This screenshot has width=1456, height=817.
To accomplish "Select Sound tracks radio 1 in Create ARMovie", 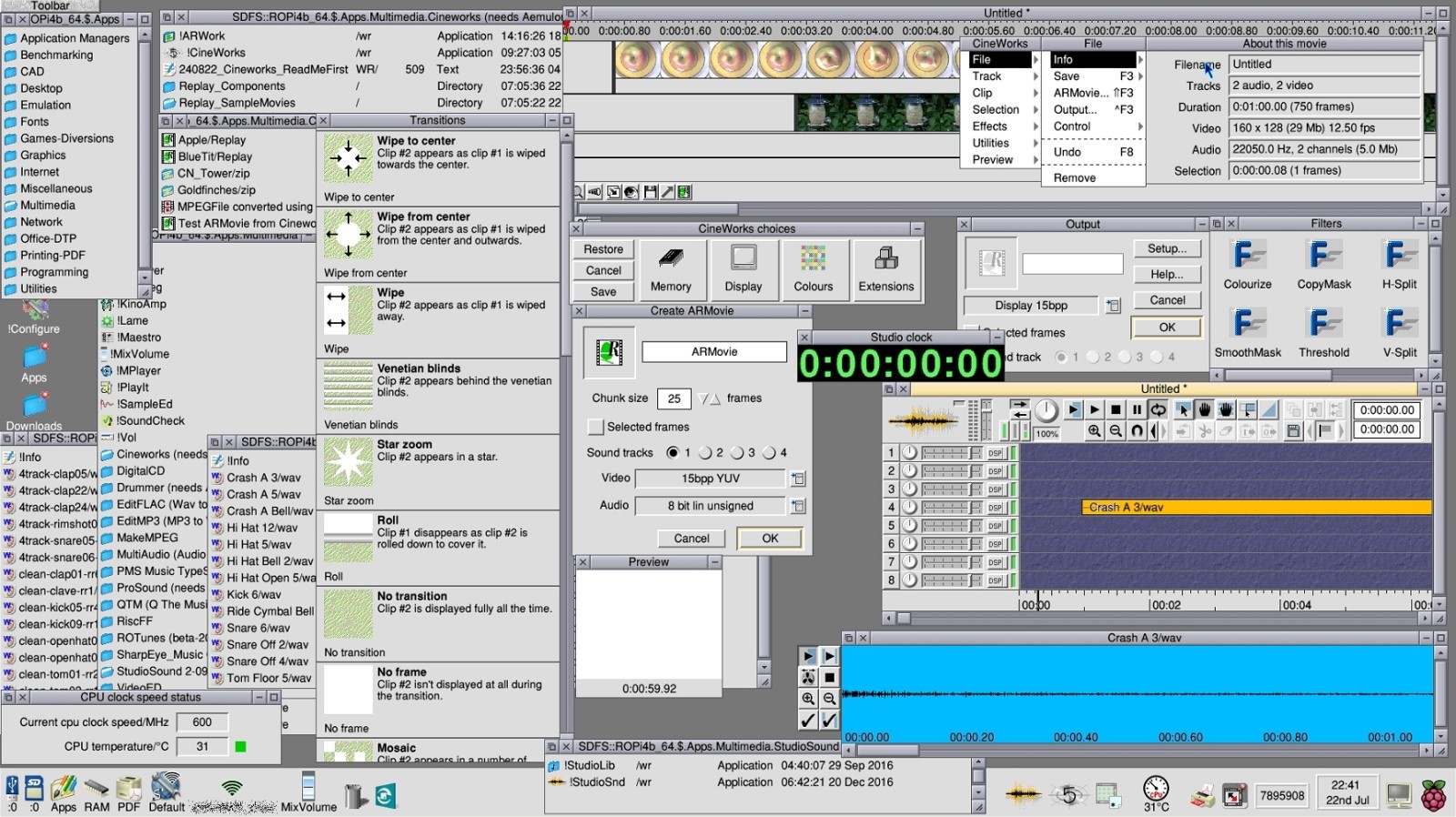I will click(672, 452).
